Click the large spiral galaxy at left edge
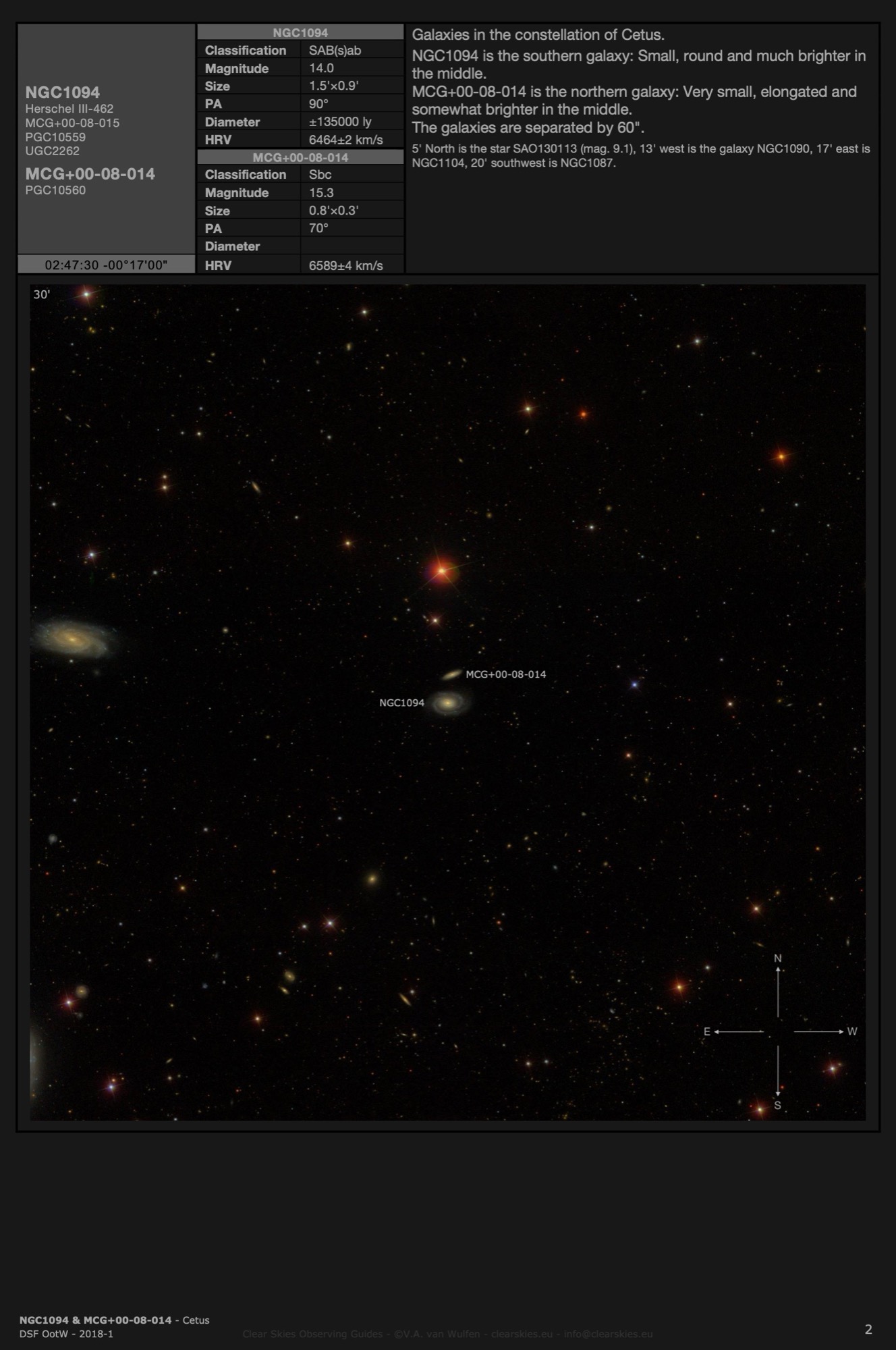This screenshot has height=1350, width=896. (73, 638)
